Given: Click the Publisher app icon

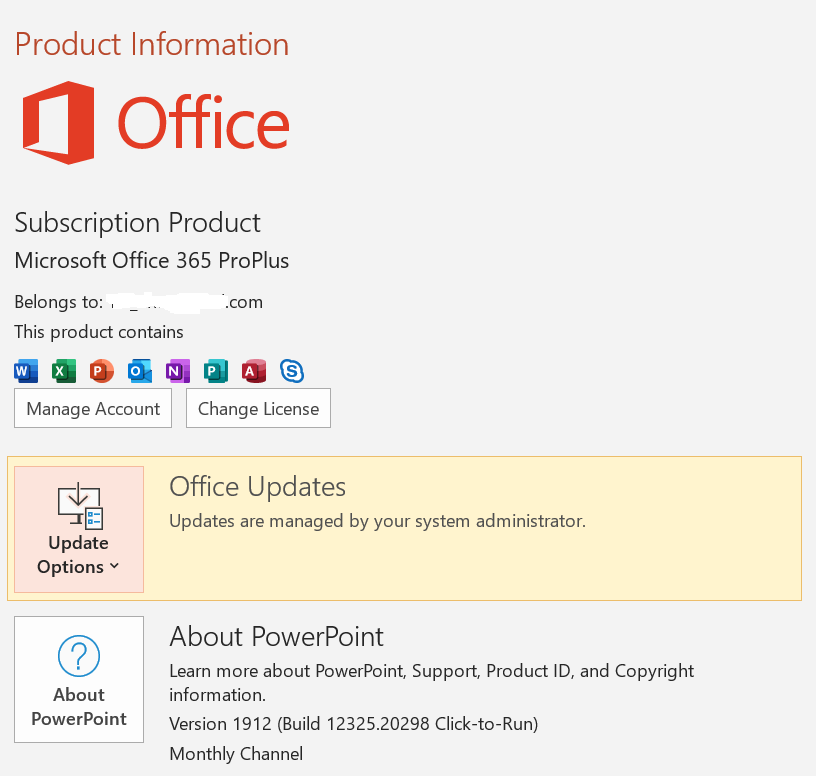Looking at the screenshot, I should (216, 371).
